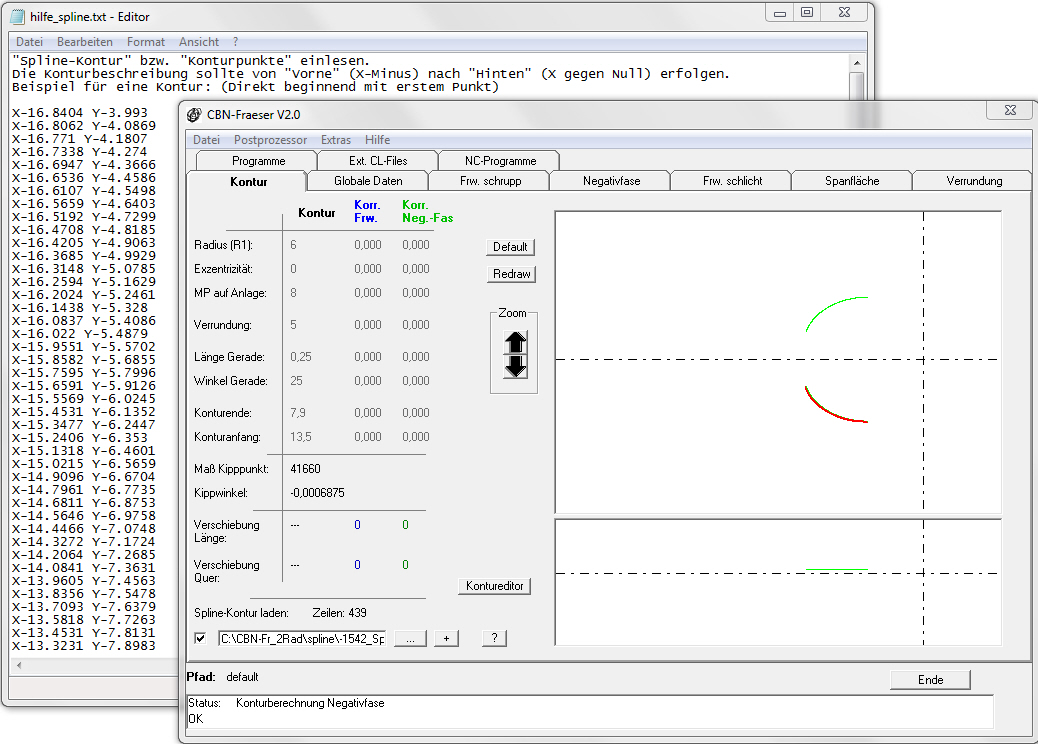Switch to the Globale Daten tab
This screenshot has width=1038, height=744.
[368, 181]
